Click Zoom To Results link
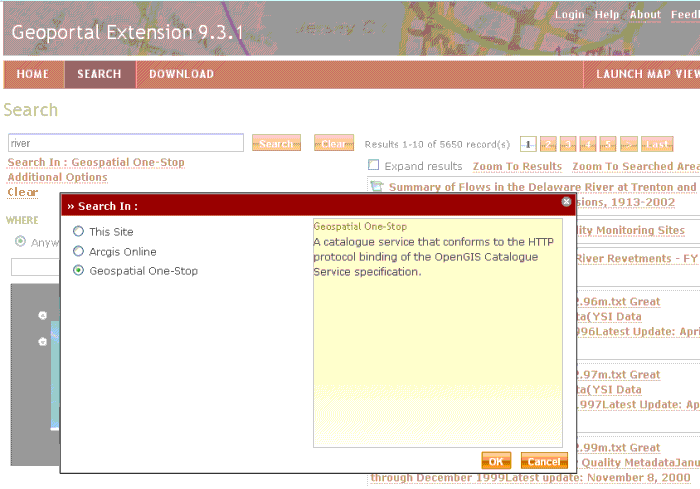The width and height of the screenshot is (700, 489). point(517,166)
